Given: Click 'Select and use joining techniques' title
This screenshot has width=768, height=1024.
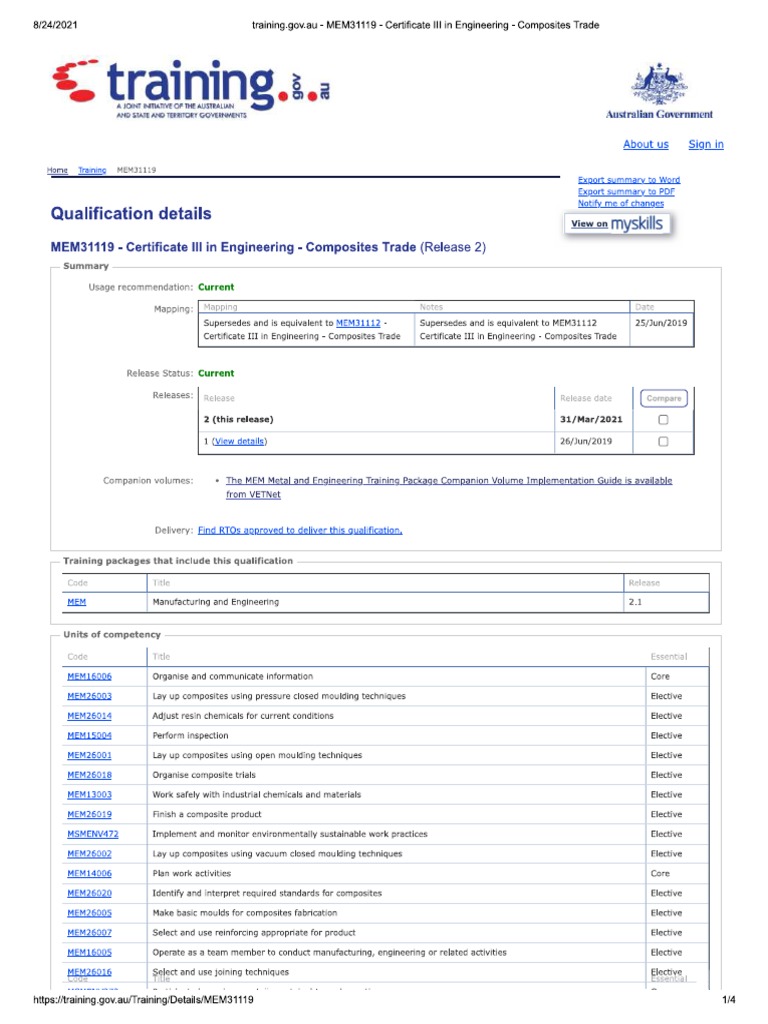Looking at the screenshot, I should [220, 972].
